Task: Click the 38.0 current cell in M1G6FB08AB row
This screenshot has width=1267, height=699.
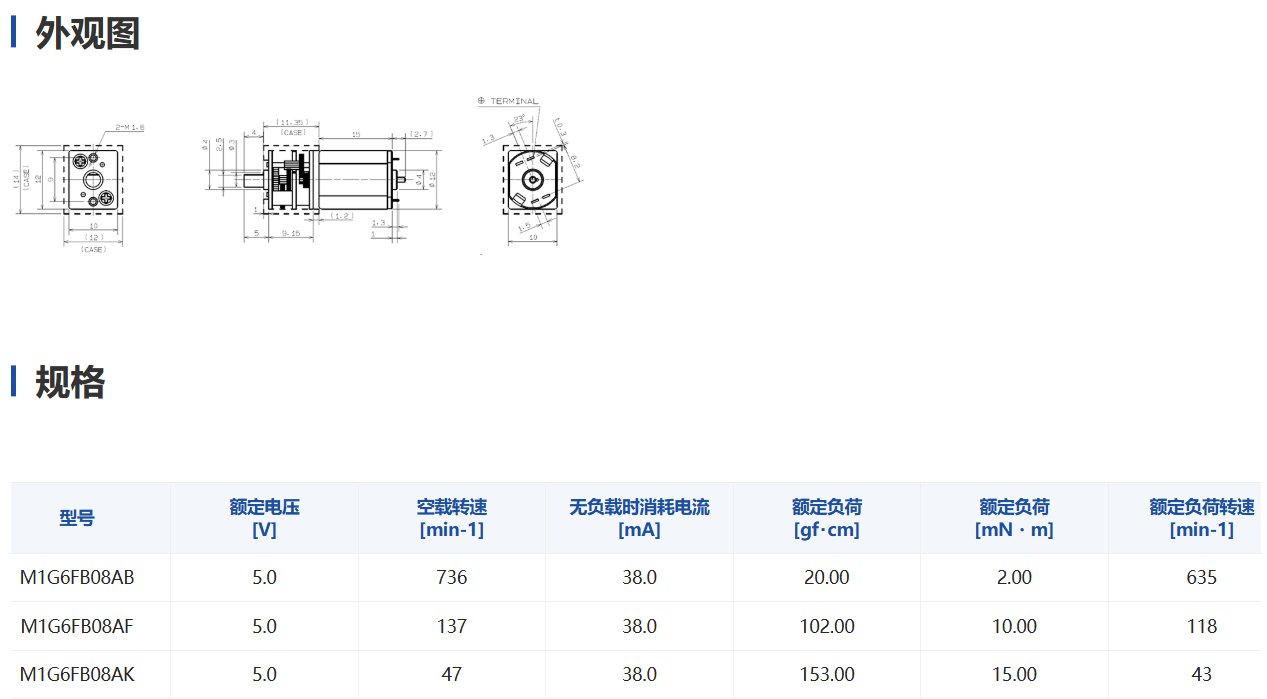Action: coord(639,577)
